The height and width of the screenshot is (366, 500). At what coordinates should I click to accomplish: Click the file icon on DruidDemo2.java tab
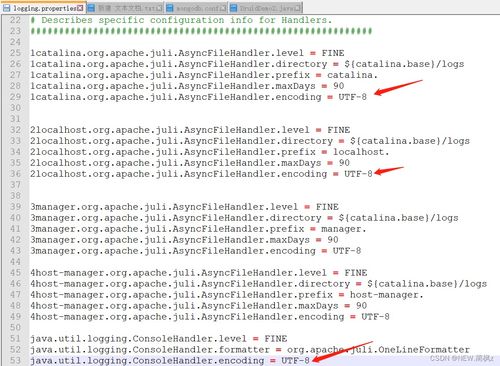(x=234, y=8)
